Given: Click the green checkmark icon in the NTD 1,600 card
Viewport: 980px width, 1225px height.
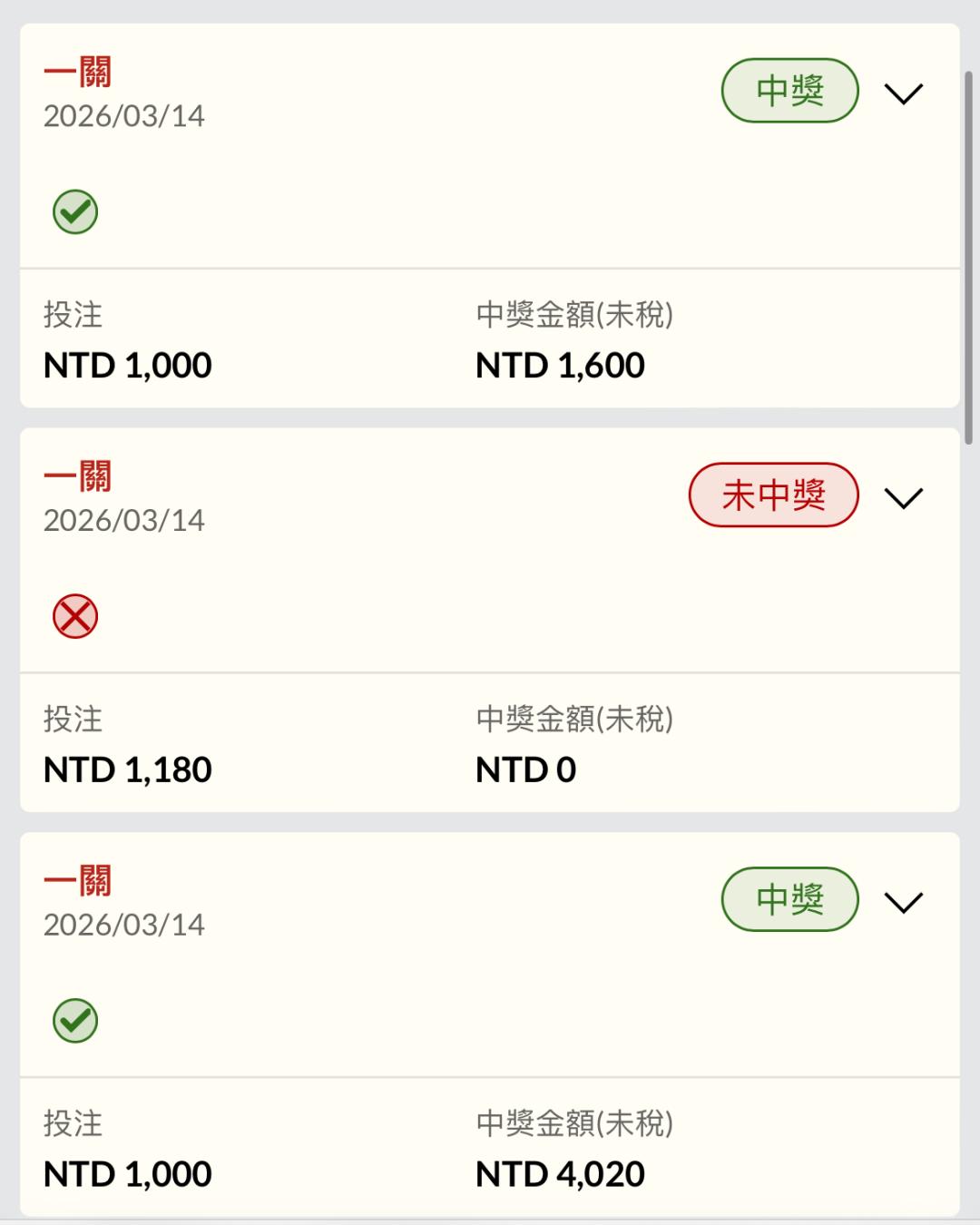Looking at the screenshot, I should [75, 212].
